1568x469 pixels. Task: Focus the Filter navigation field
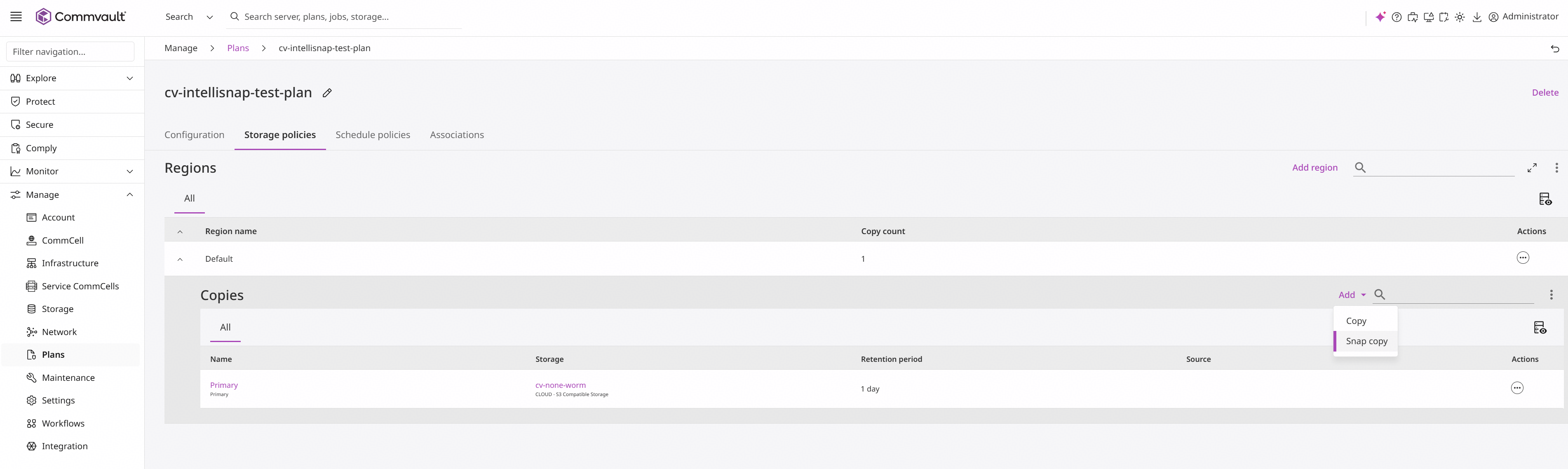(70, 52)
